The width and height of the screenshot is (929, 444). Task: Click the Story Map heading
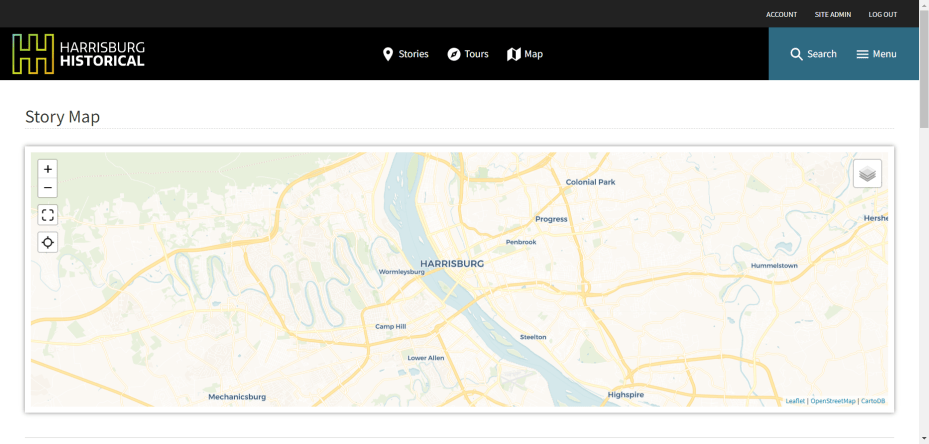[x=62, y=117]
